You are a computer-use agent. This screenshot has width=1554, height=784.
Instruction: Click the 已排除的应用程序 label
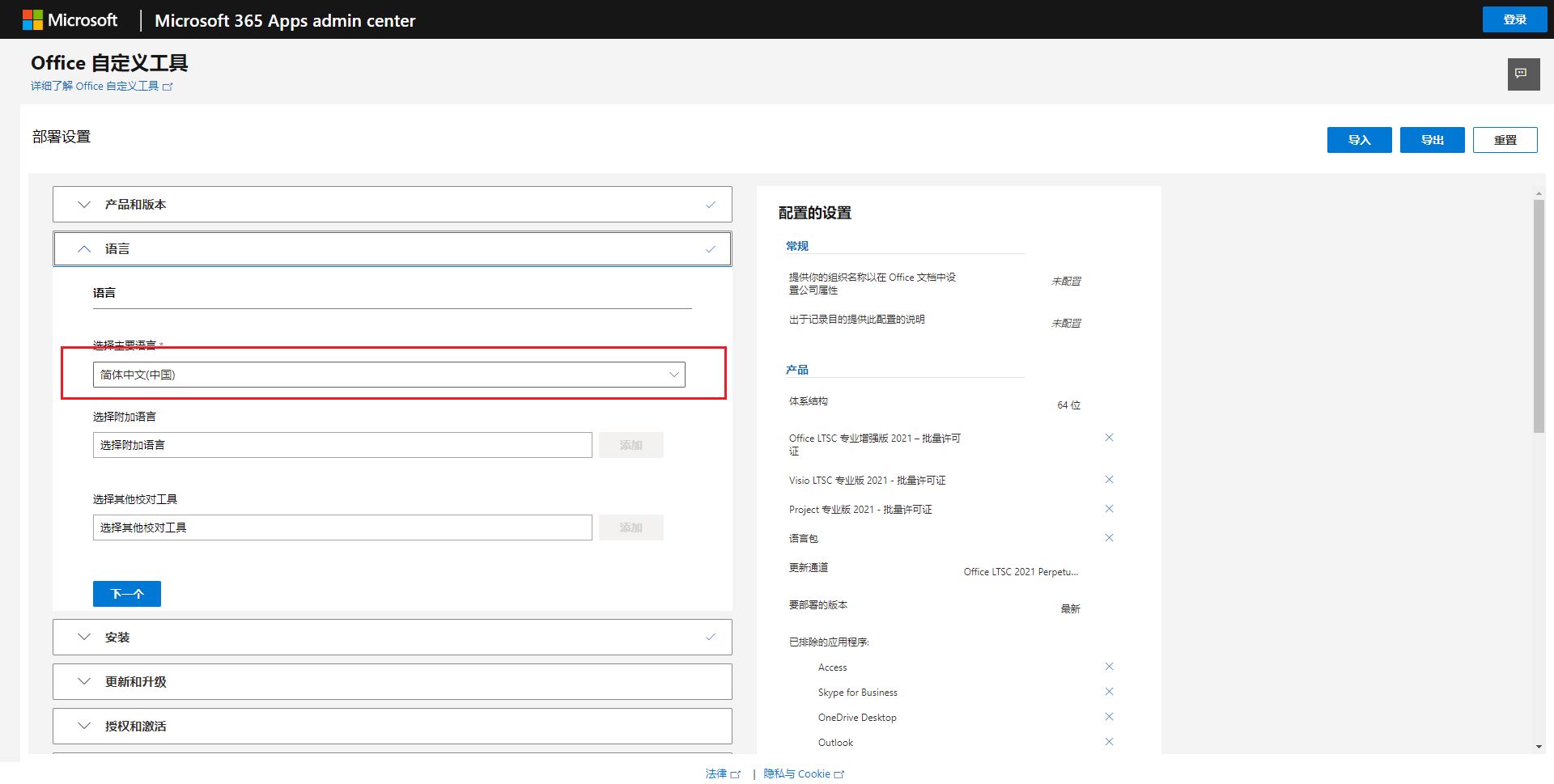click(829, 642)
